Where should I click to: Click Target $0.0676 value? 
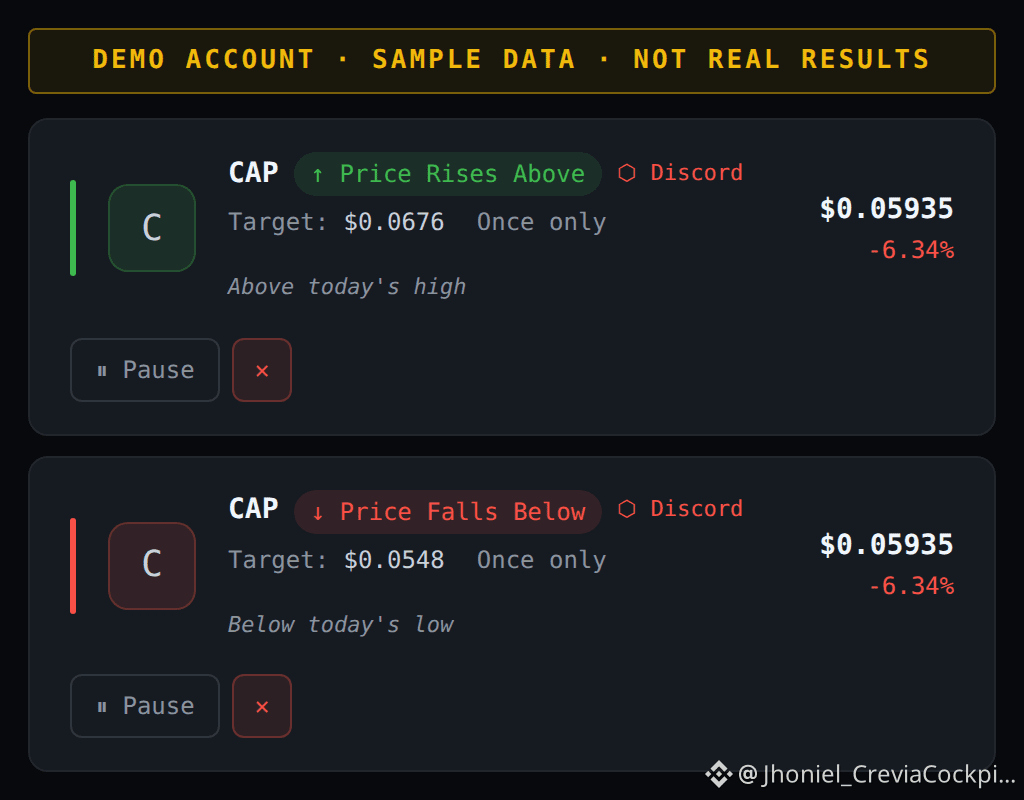pos(394,222)
